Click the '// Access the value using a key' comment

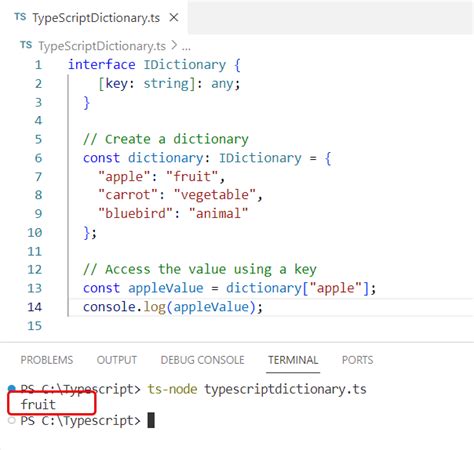tap(200, 269)
